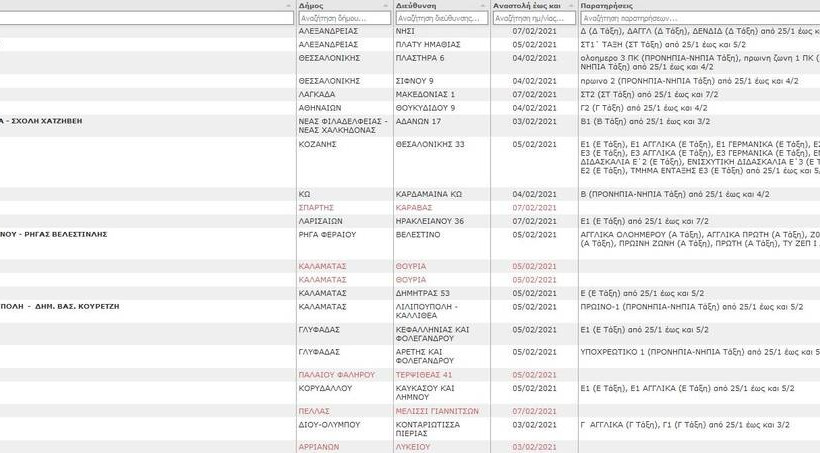This screenshot has width=820, height=453.
Task: Open column menu icon for Δήμος header
Action: click(386, 6)
